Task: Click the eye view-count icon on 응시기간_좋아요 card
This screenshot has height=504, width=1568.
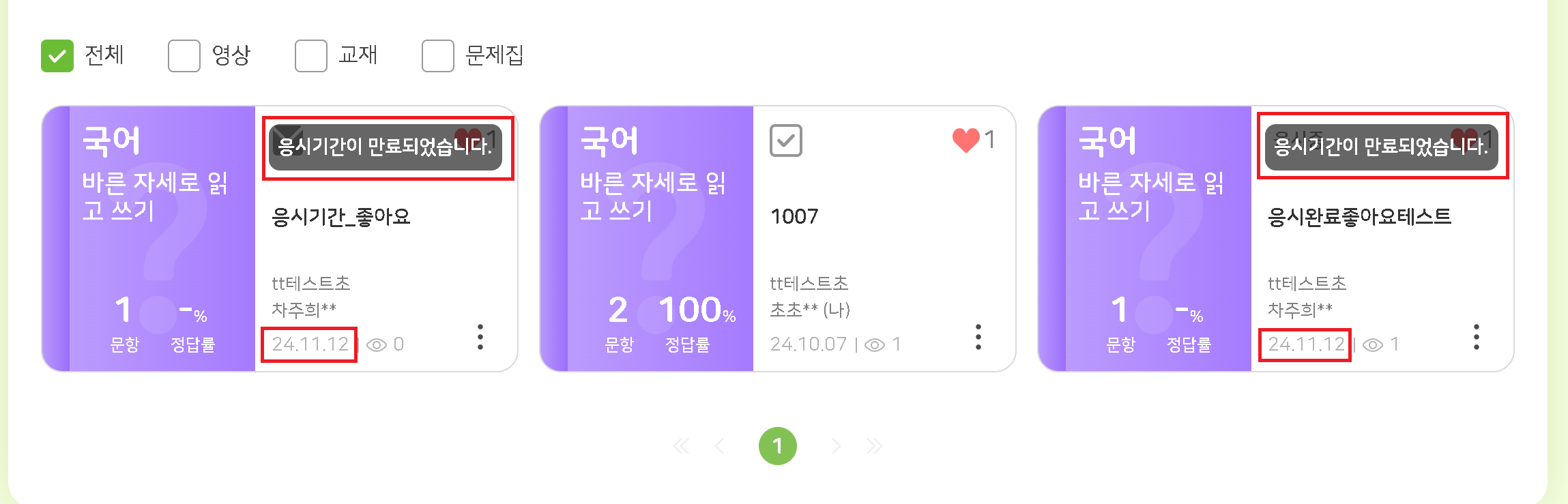Action: (376, 345)
